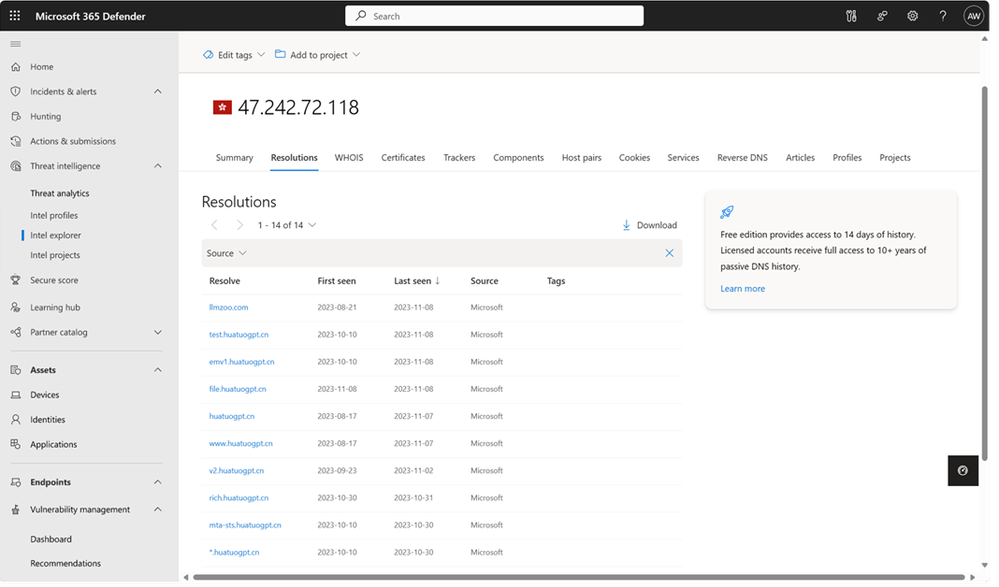The width and height of the screenshot is (999, 587).
Task: Click the Secure score trophy icon
Action: coord(16,280)
